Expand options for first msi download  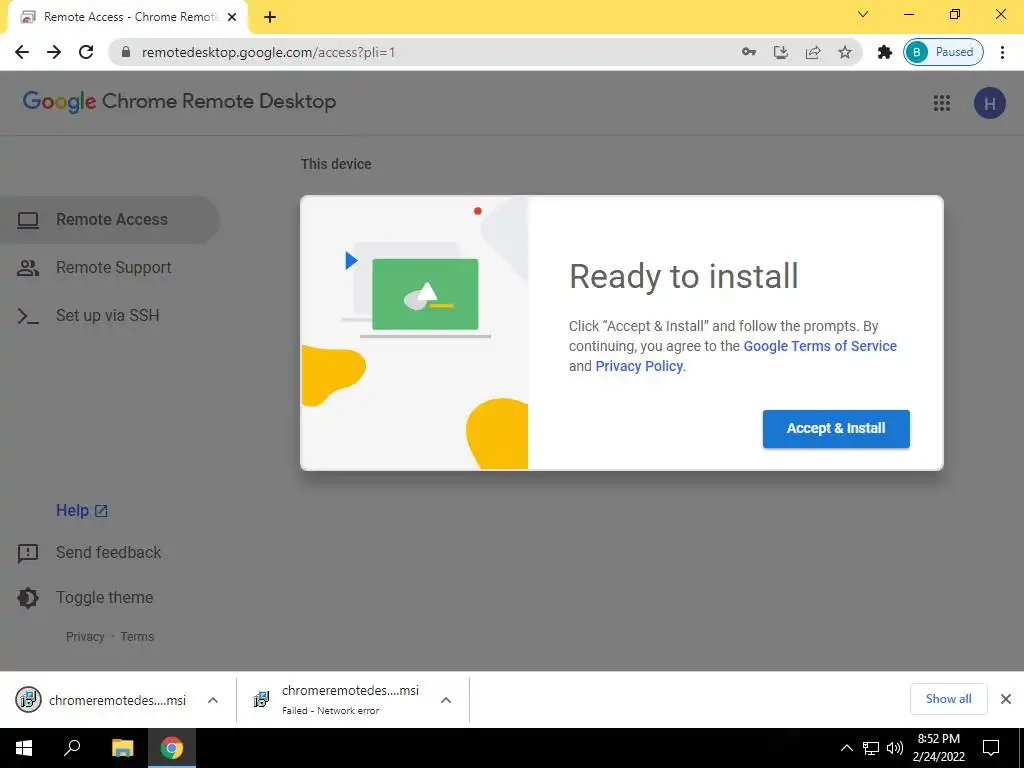[212, 700]
